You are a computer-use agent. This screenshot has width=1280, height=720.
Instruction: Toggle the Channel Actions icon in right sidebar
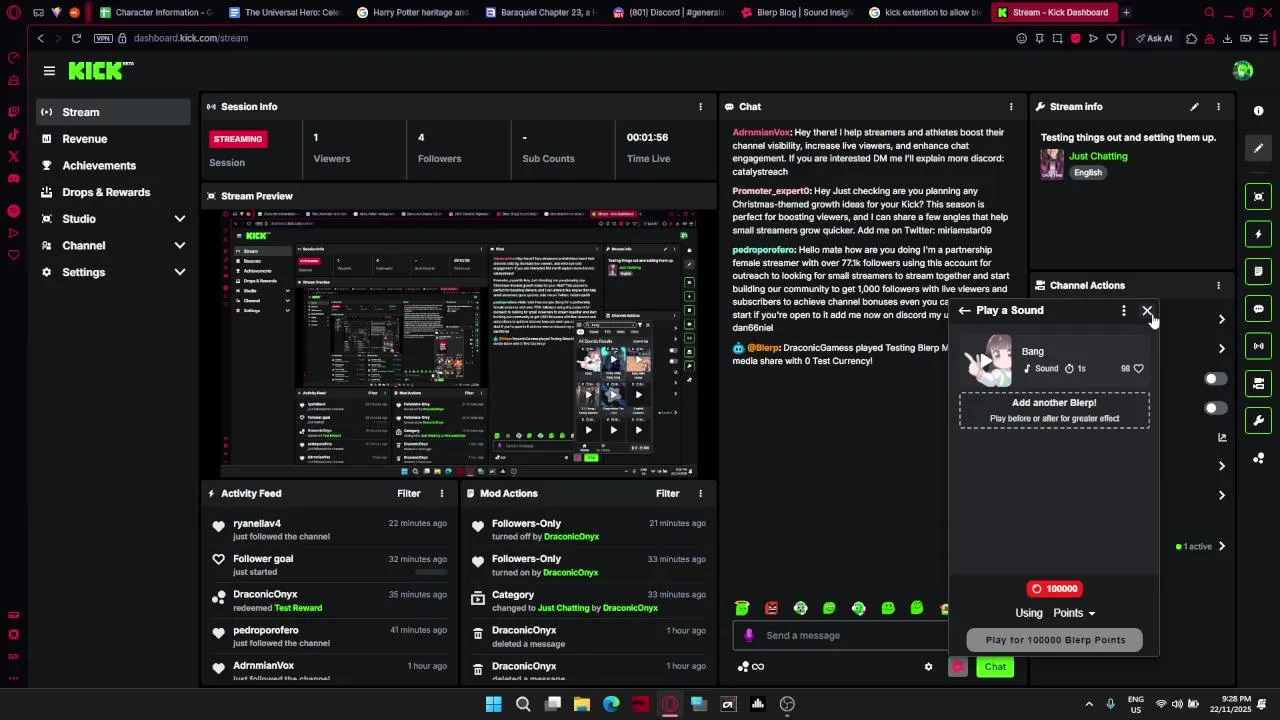(1259, 383)
